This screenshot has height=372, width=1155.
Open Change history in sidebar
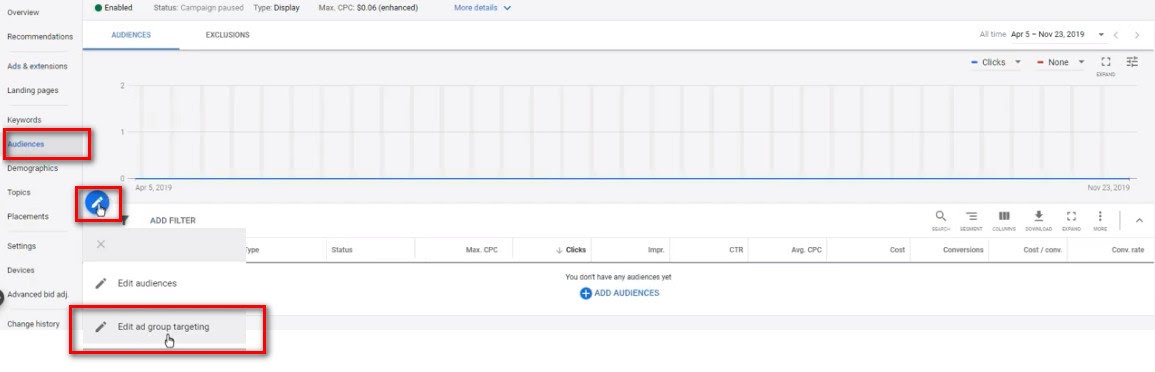click(x=33, y=324)
